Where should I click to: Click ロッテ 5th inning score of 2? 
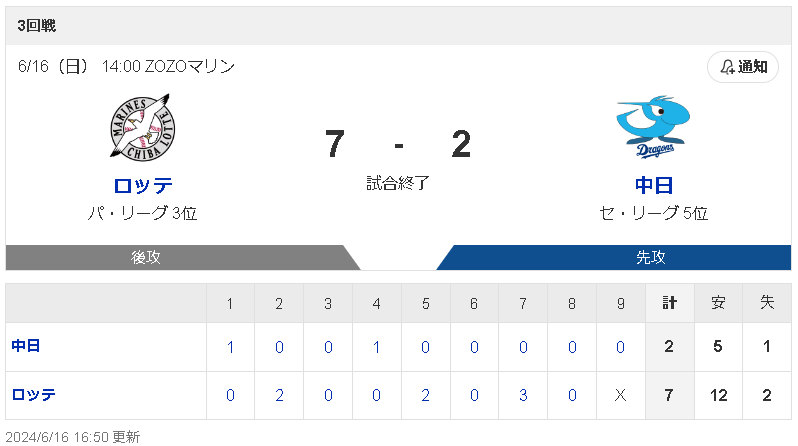(425, 396)
